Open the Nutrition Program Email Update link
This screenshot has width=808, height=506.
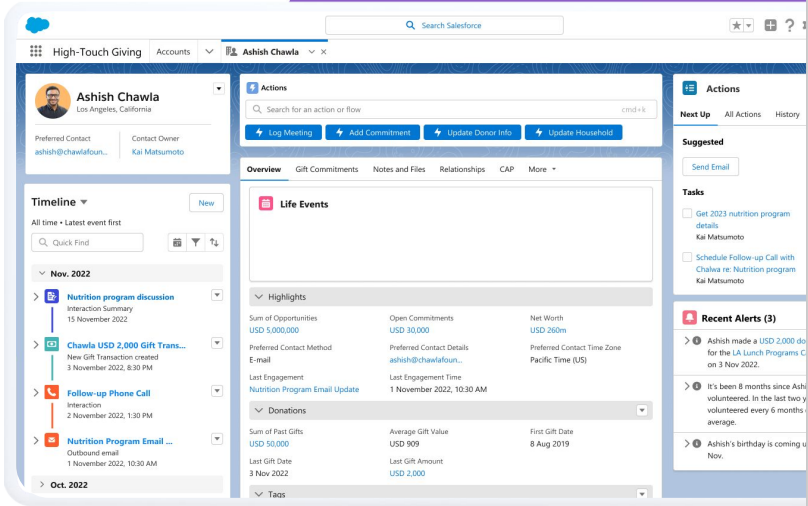304,390
